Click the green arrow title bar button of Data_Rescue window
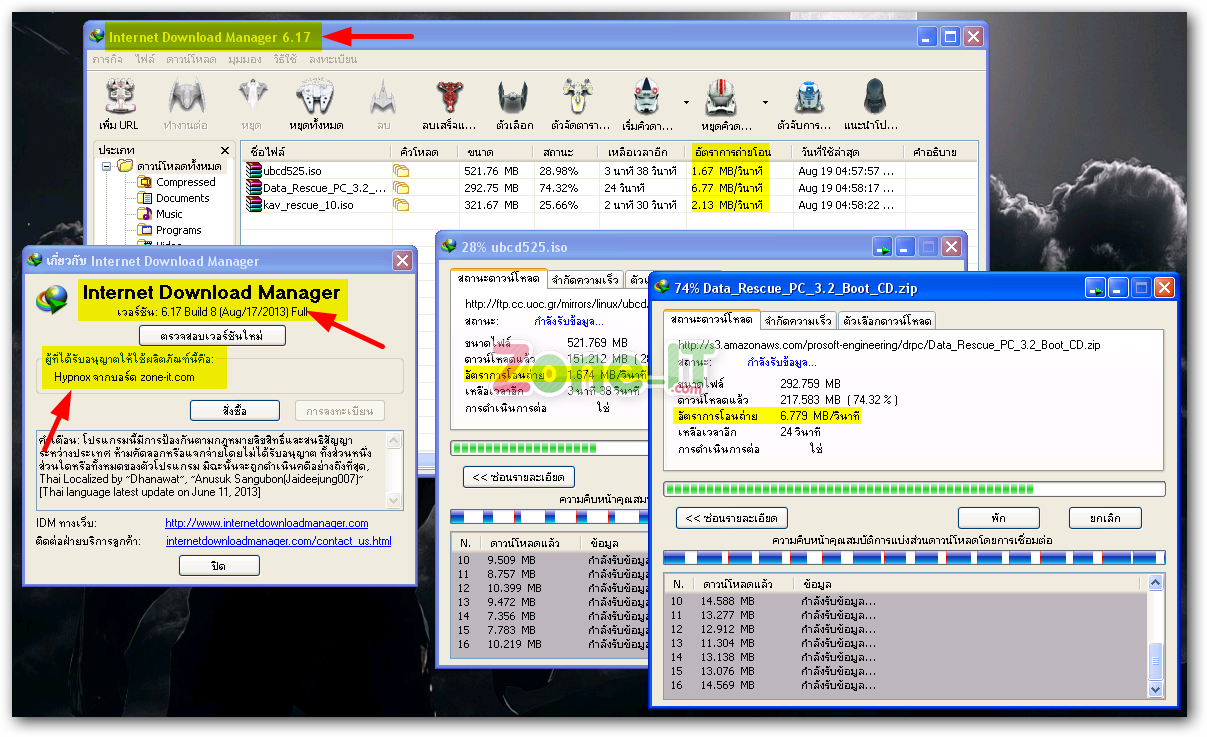 pyautogui.click(x=1097, y=288)
